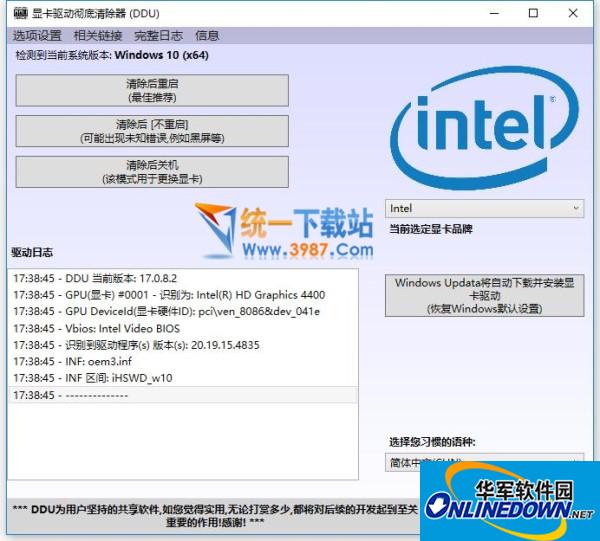Click 清除后关机 button

point(152,172)
